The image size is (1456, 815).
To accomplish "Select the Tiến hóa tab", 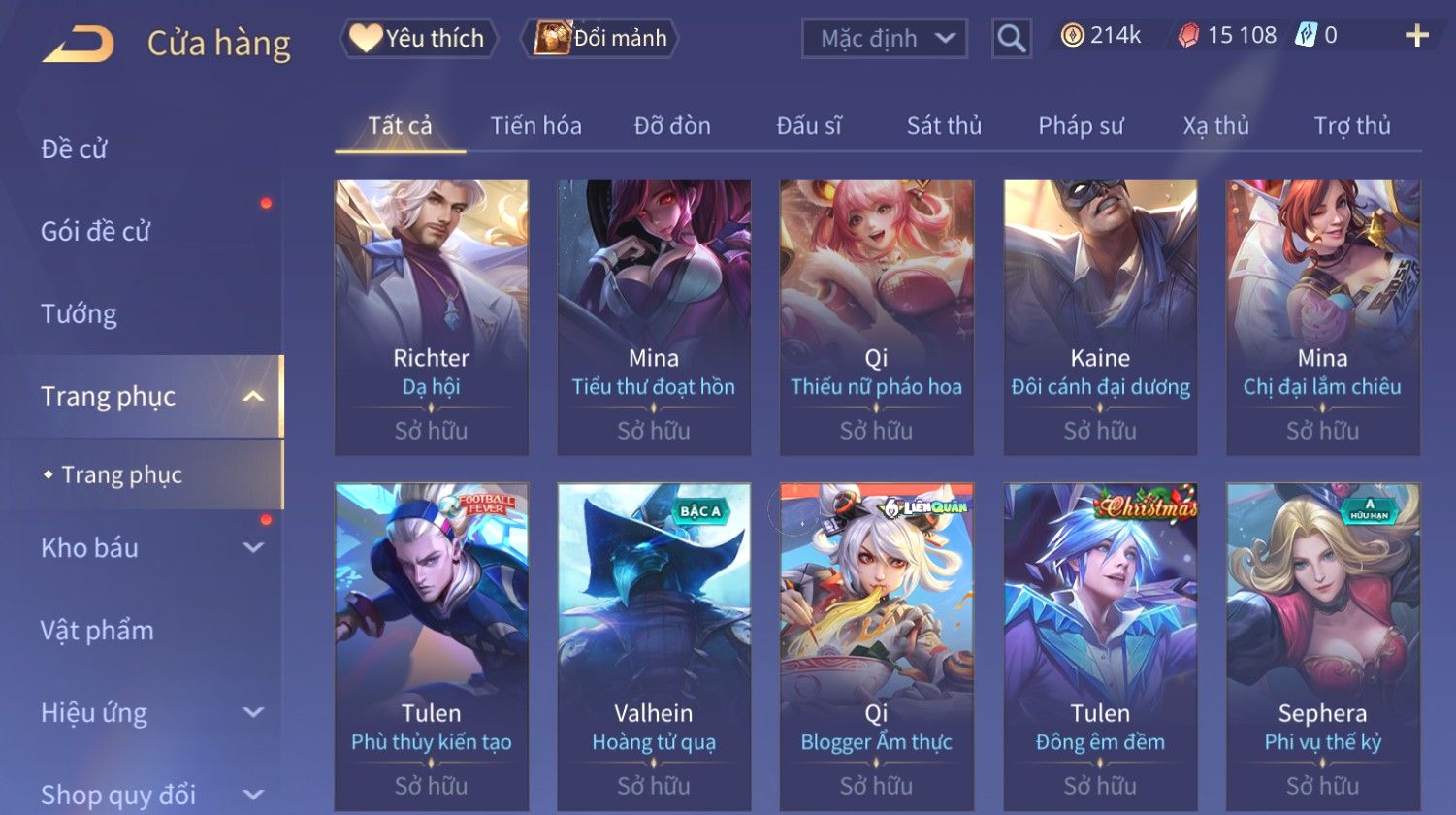I will 536,125.
